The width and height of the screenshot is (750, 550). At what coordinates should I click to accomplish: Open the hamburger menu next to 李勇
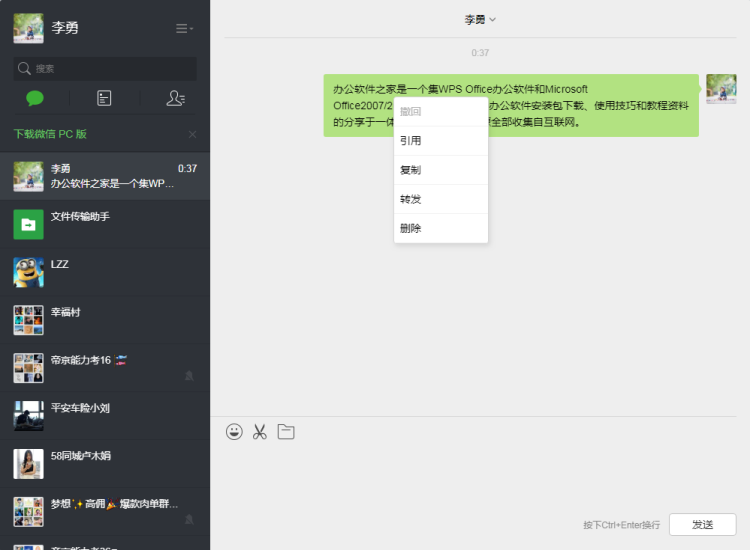(184, 29)
